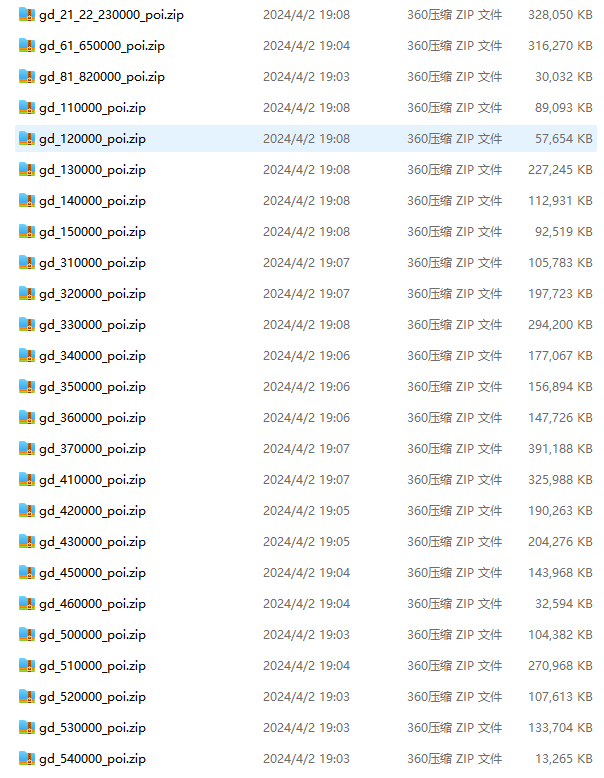604x778 pixels.
Task: Select file name gd_320000_poi.zip
Action: (93, 294)
